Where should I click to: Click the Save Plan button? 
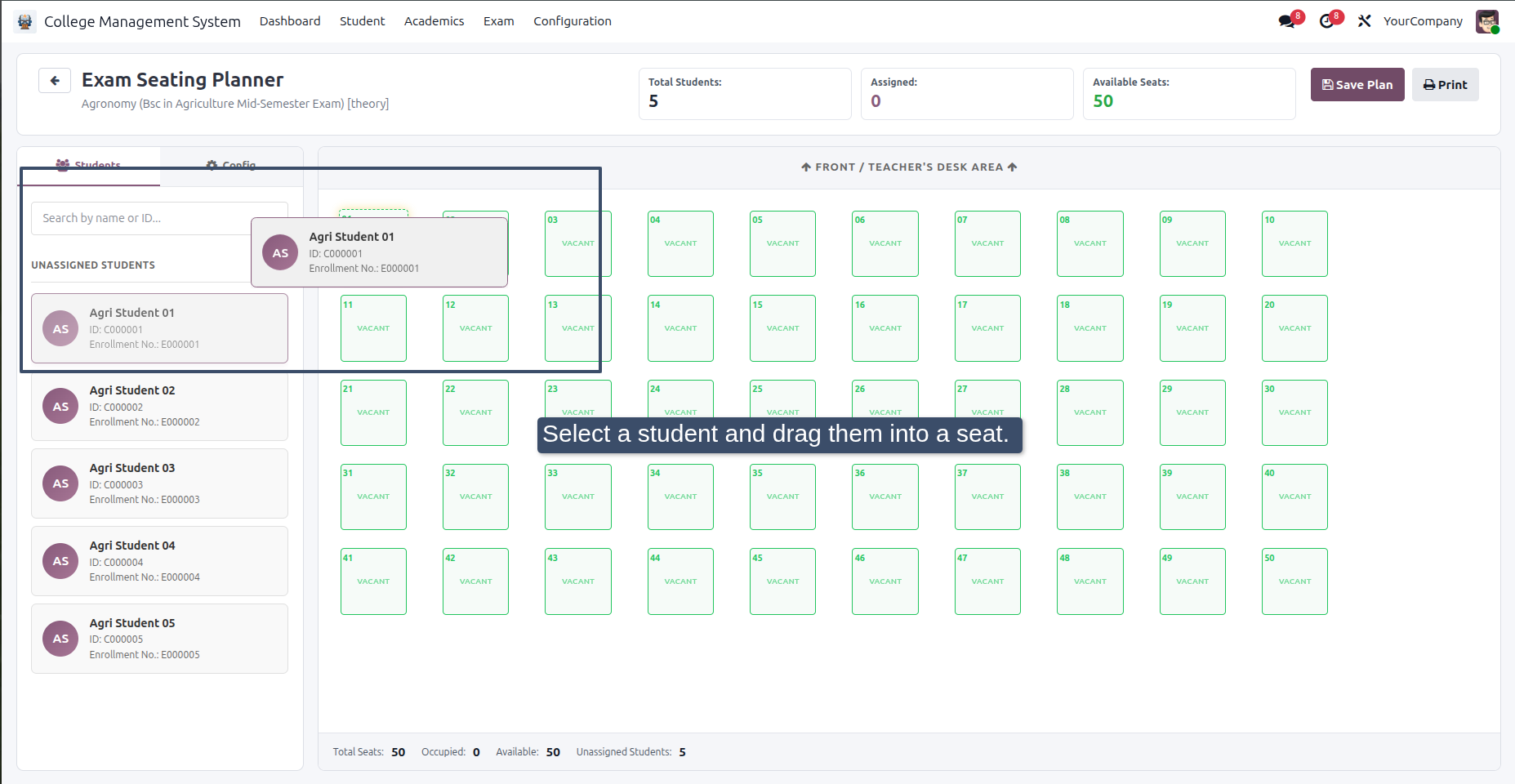tap(1357, 85)
